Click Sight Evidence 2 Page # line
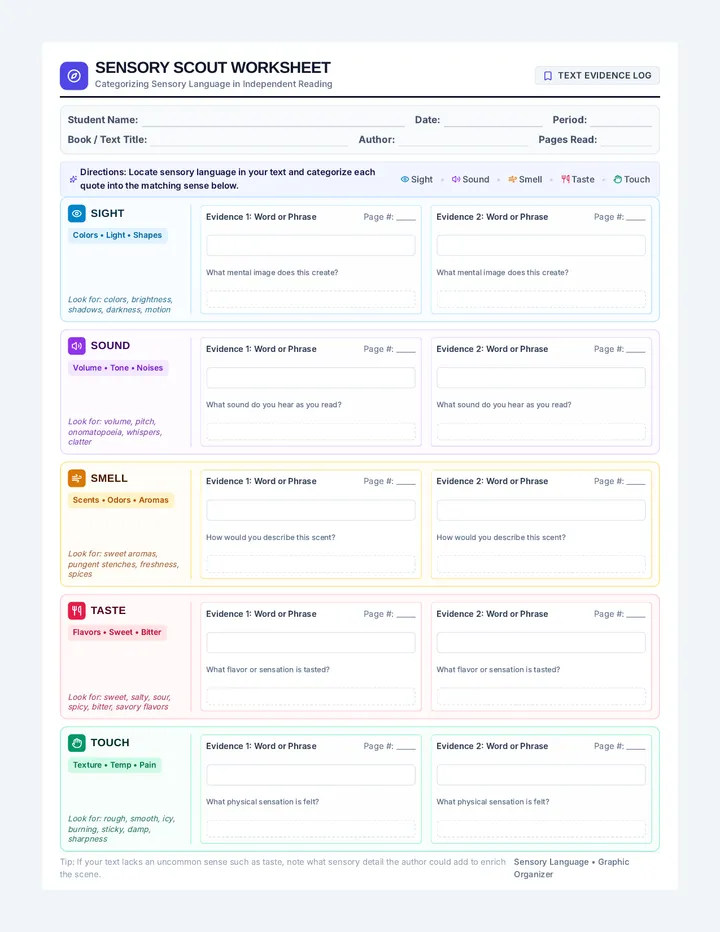The height and width of the screenshot is (932, 720). tap(636, 218)
